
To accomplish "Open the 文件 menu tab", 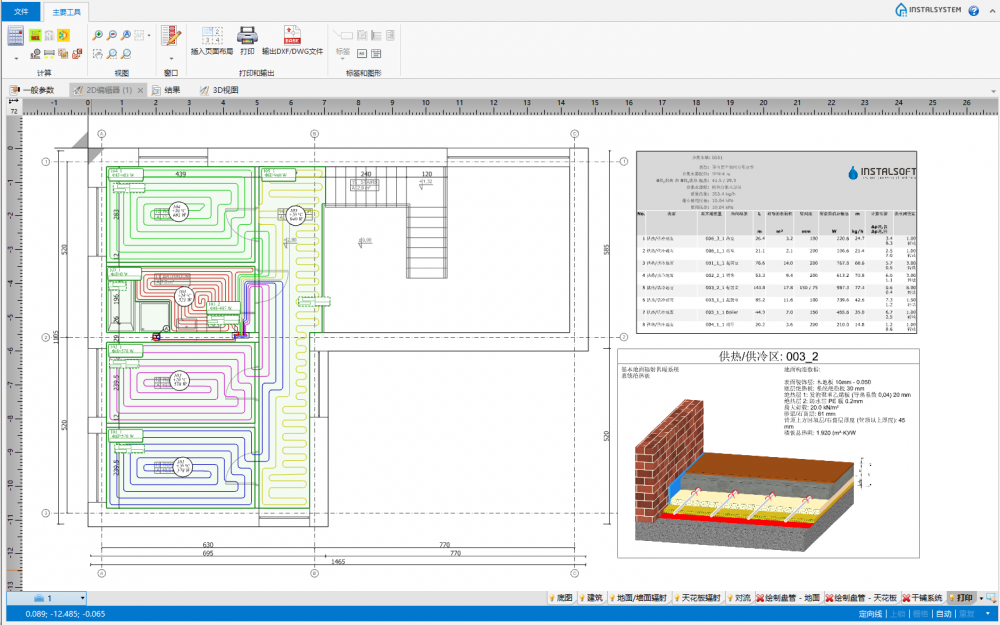I will (x=21, y=11).
